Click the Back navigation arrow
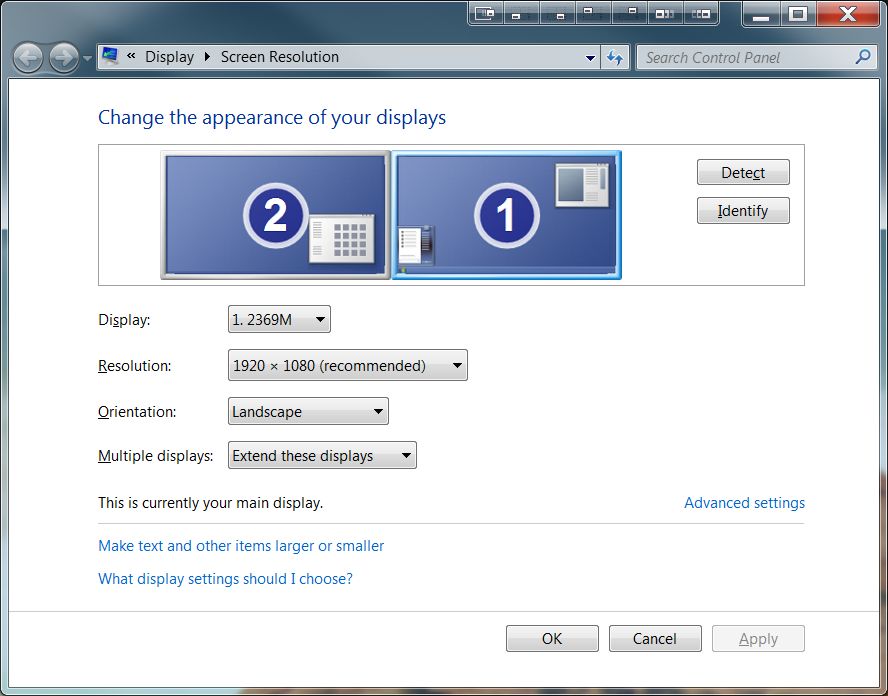The image size is (888, 696). [x=28, y=58]
